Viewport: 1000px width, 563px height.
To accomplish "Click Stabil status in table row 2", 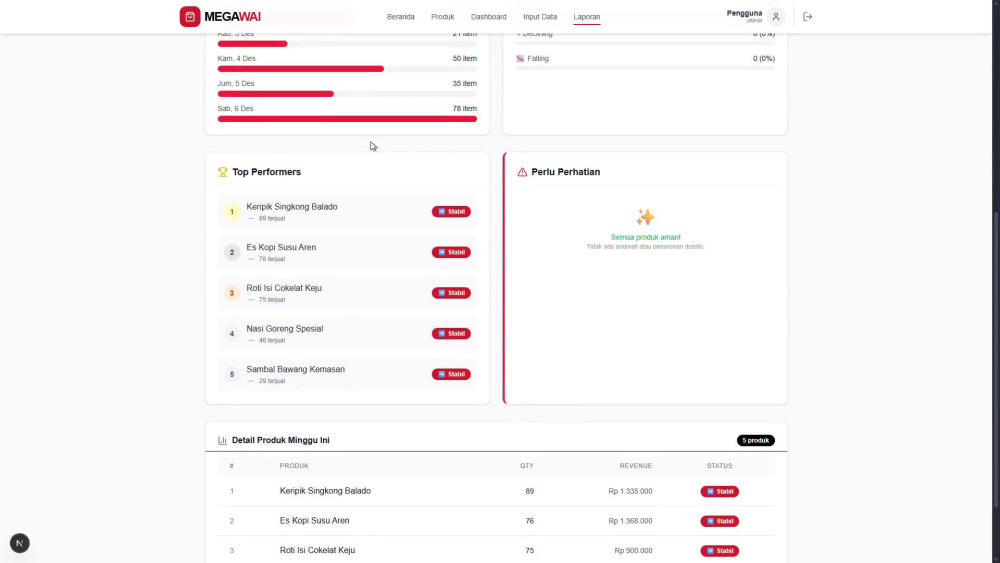I will (719, 521).
